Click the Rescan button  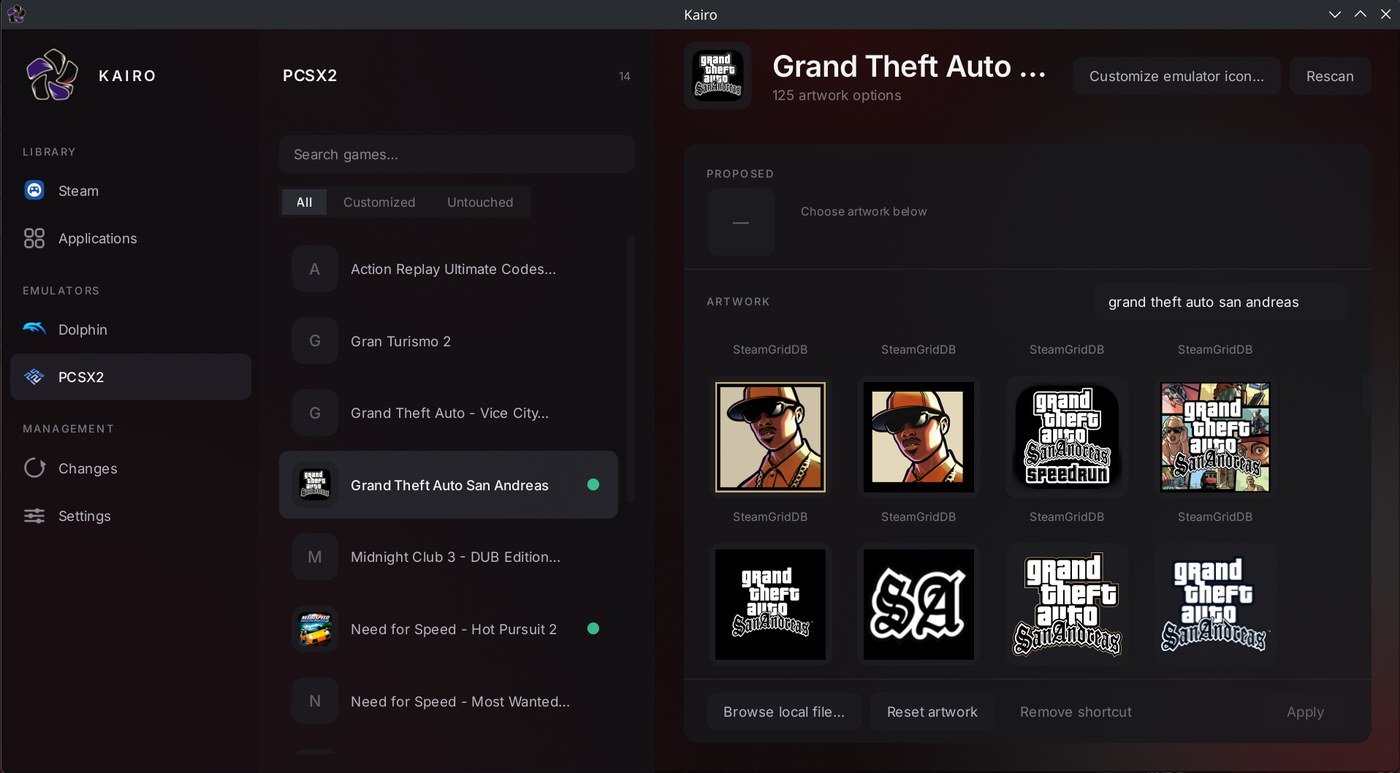[x=1330, y=76]
